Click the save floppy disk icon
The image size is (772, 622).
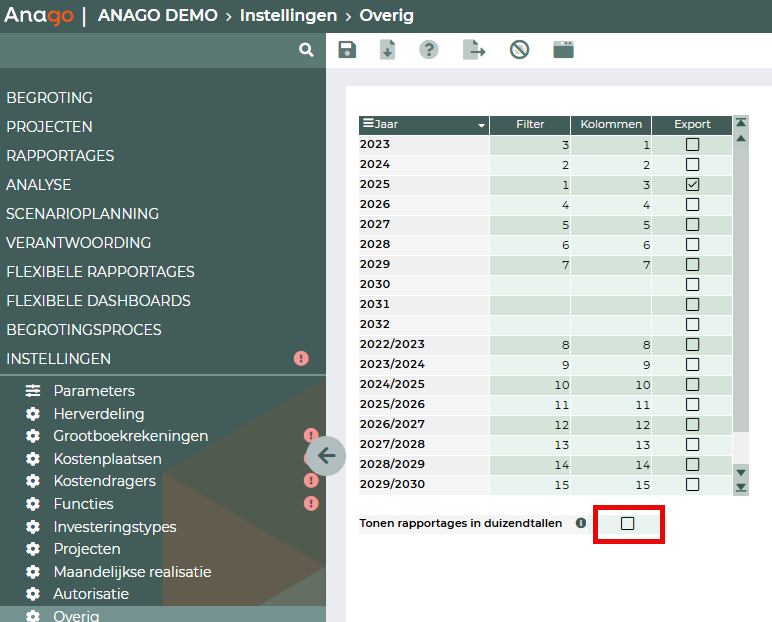click(347, 50)
